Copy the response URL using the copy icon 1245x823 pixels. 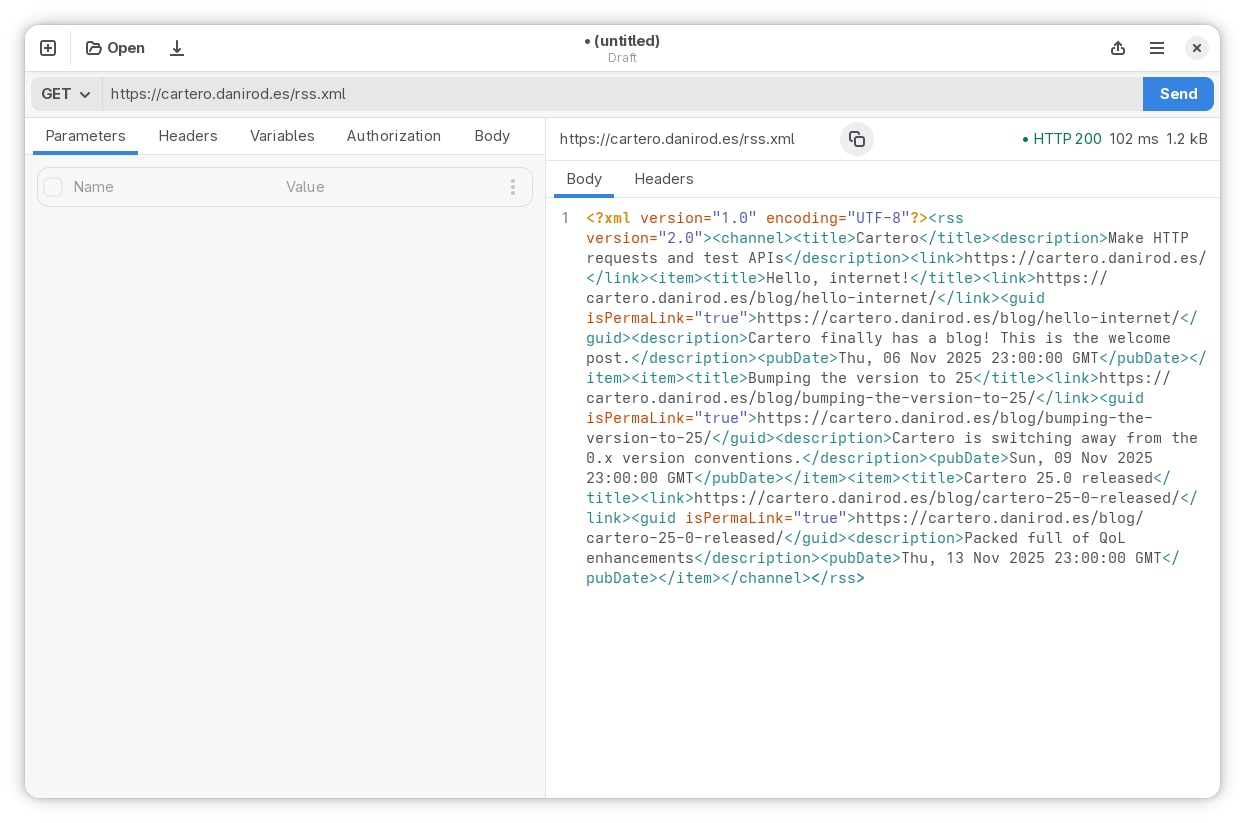tap(857, 139)
